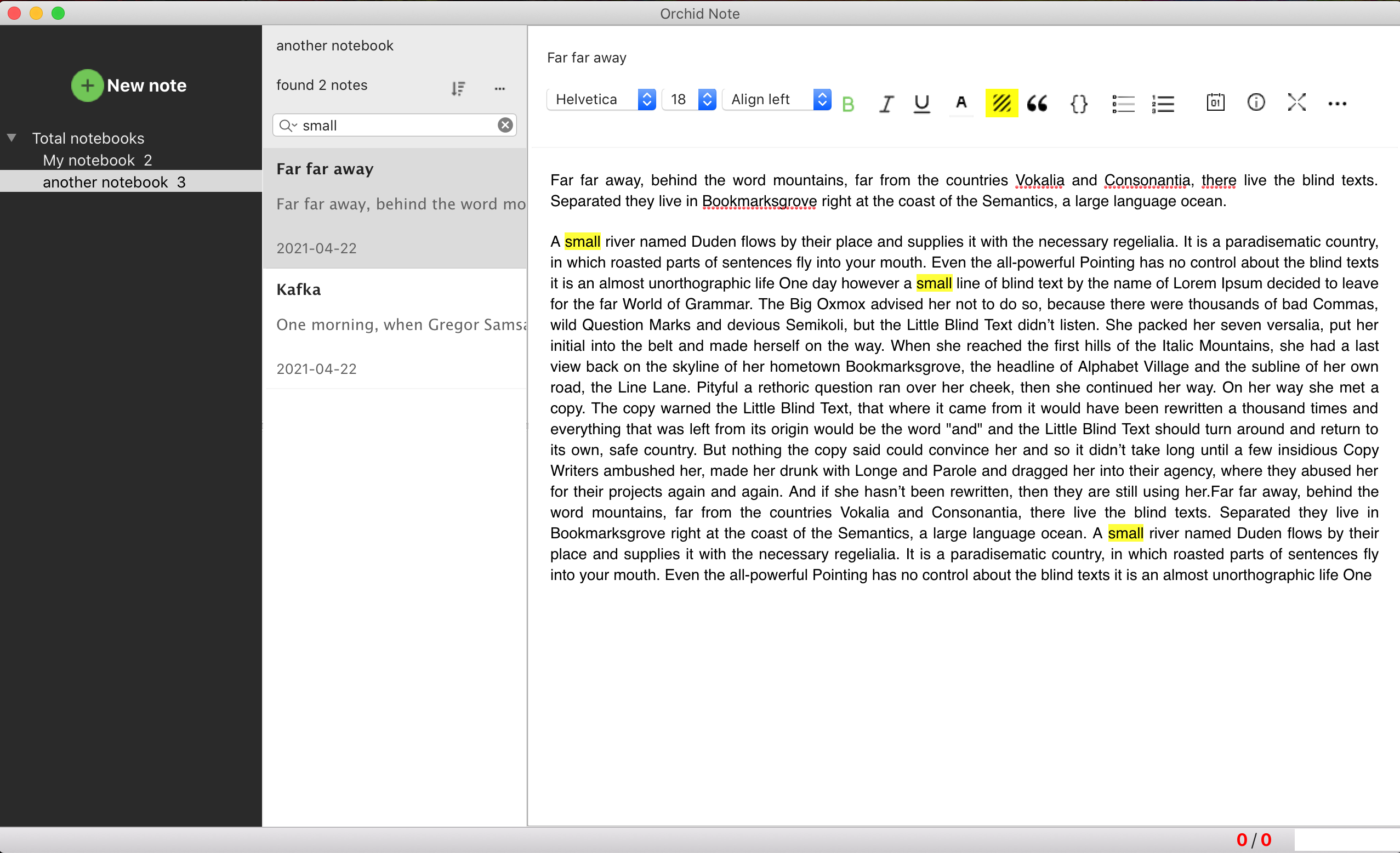Create a bulleted list

tap(1123, 104)
